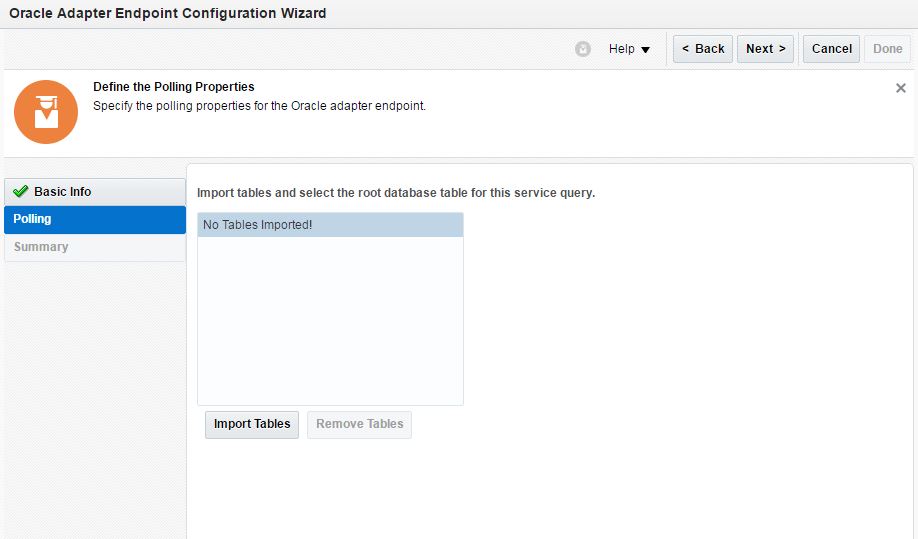Click the Done button

coord(887,49)
